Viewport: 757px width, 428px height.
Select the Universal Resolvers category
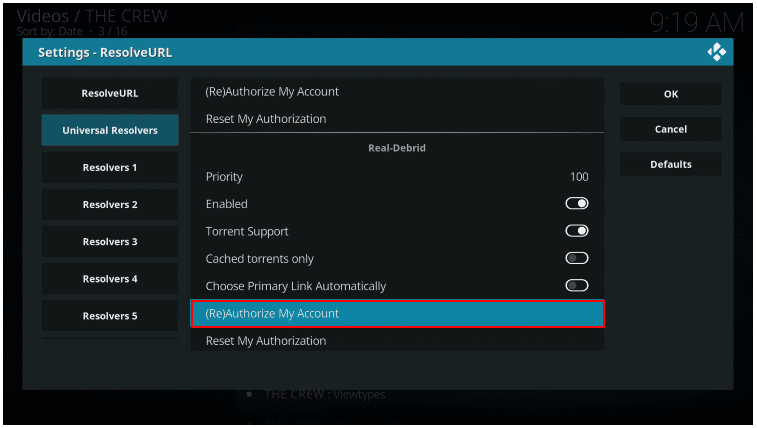point(110,130)
